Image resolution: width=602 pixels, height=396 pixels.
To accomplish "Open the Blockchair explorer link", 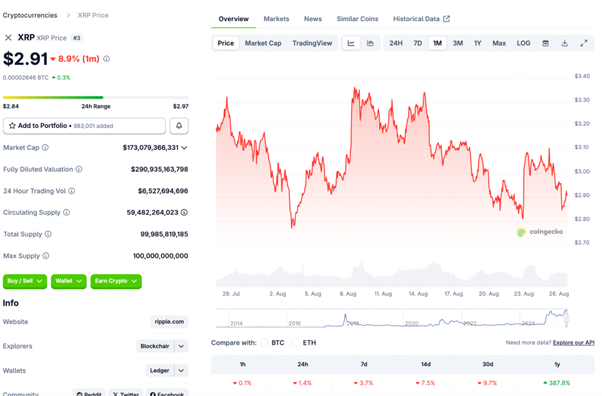I will (155, 346).
